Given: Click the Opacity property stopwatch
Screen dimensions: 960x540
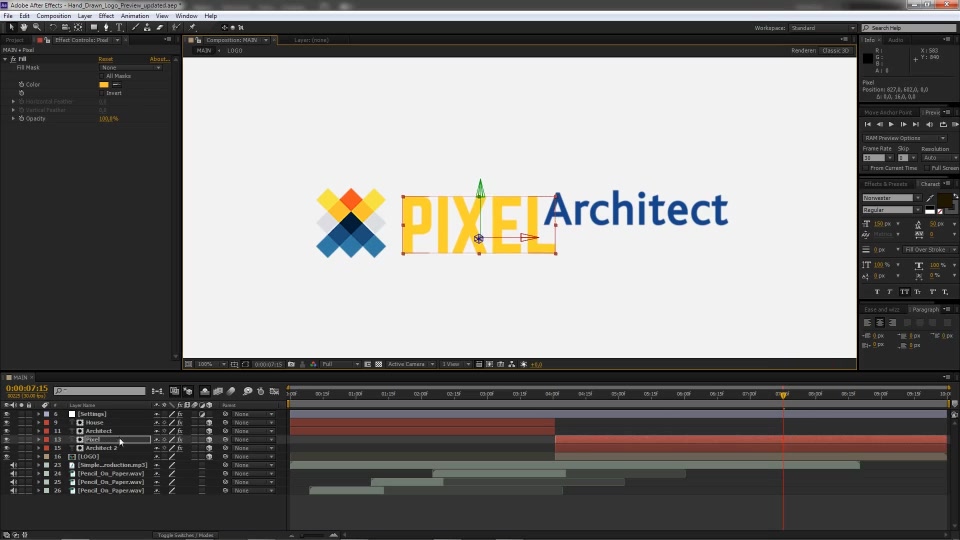Looking at the screenshot, I should click(21, 119).
